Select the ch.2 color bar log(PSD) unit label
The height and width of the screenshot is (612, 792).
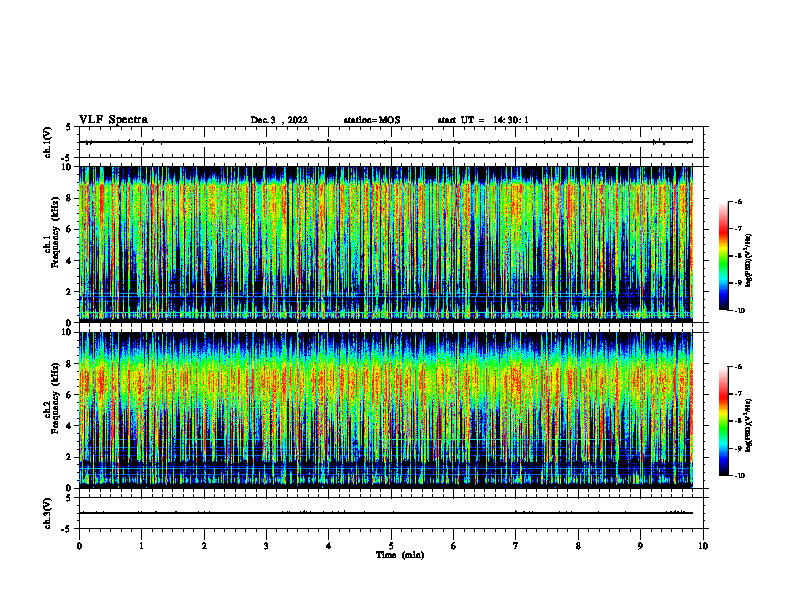749,425
